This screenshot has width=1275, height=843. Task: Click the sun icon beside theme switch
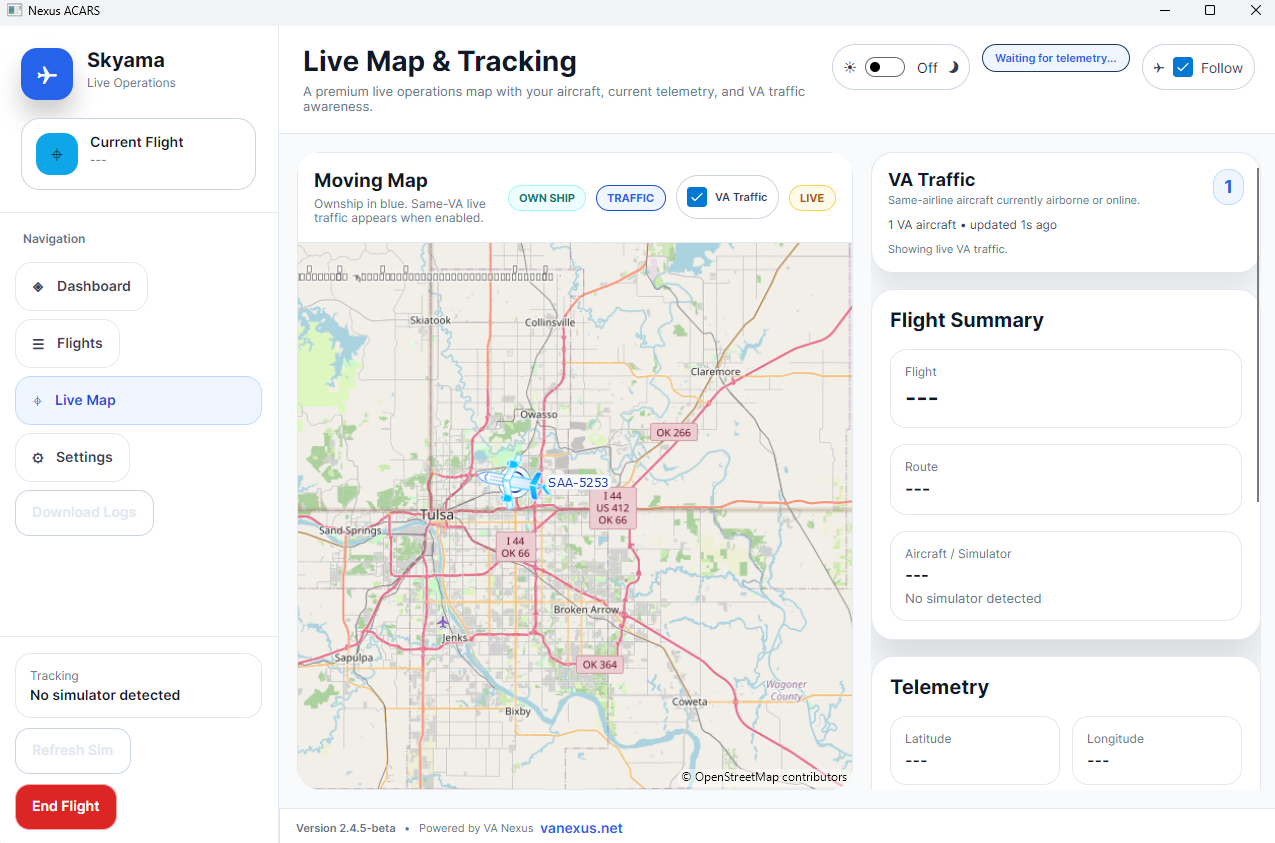[x=849, y=68]
